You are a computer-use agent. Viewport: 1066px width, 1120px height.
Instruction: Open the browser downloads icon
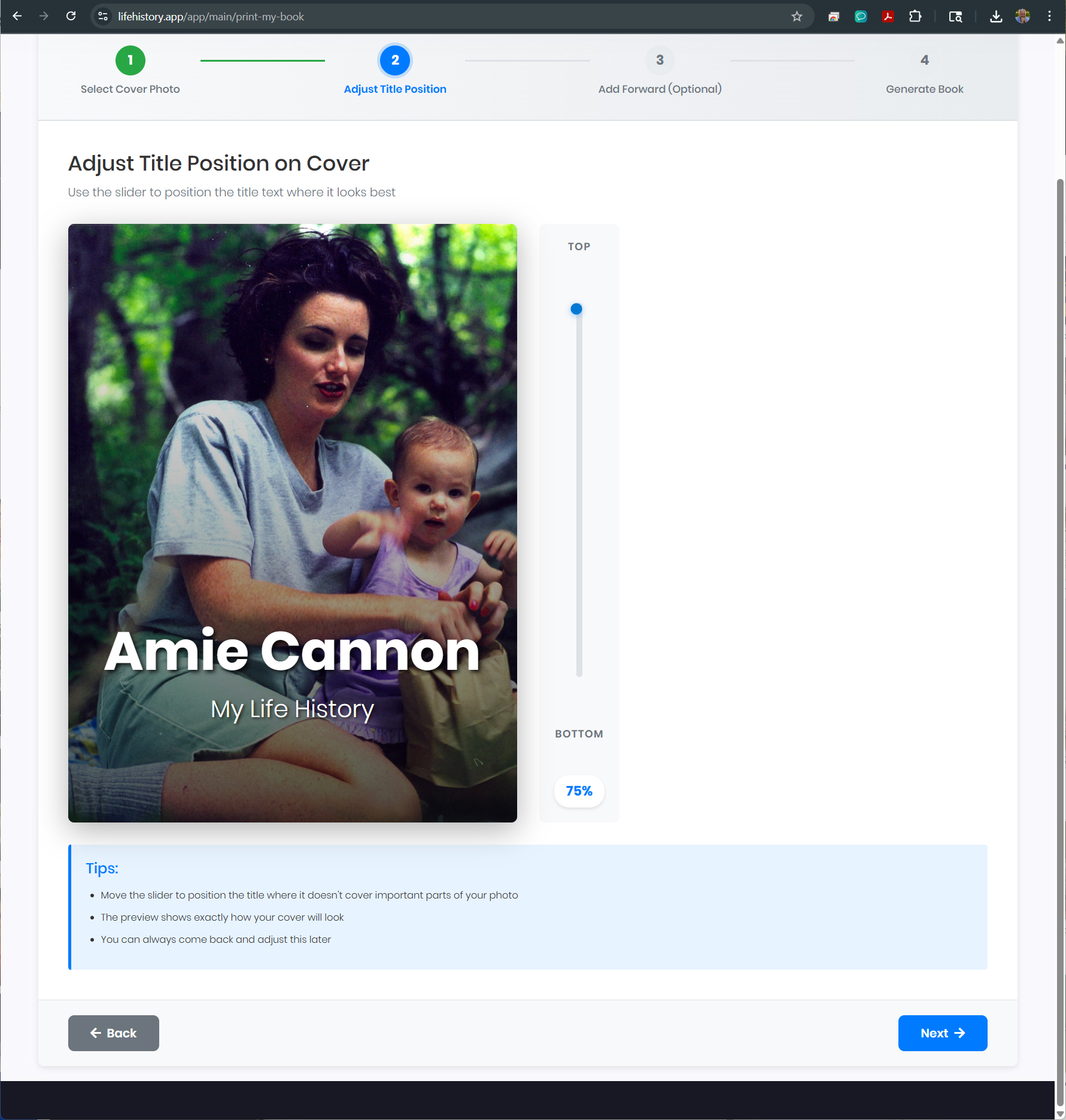pyautogui.click(x=996, y=16)
